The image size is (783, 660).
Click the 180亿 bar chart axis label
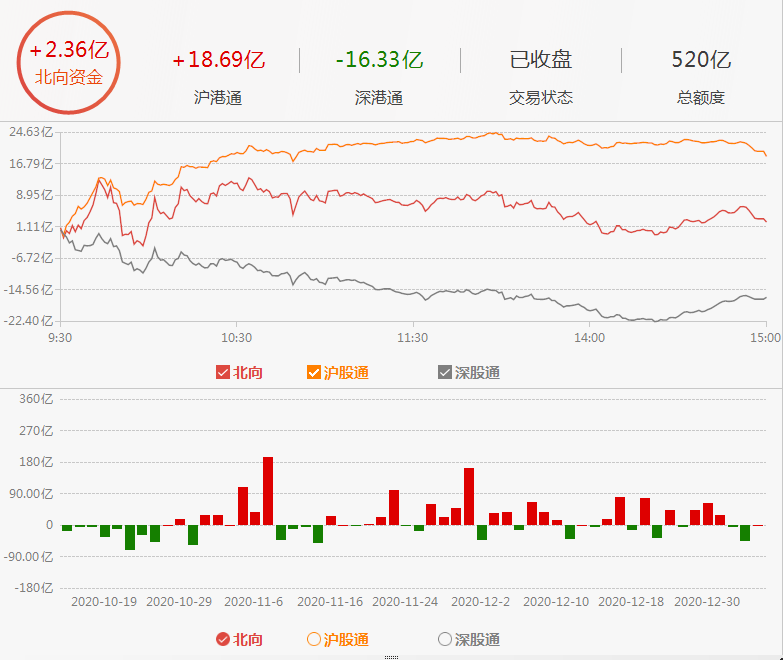(36, 462)
